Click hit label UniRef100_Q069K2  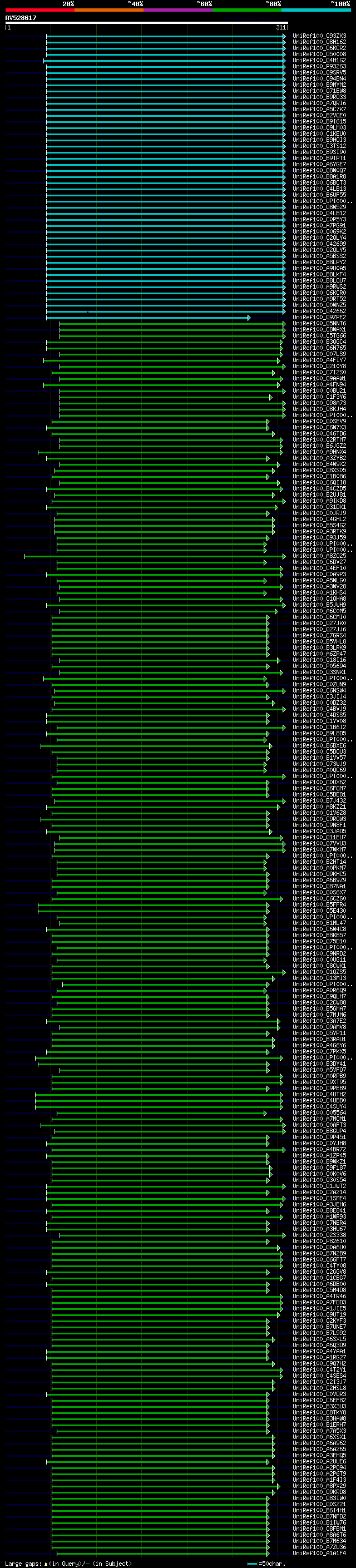(319, 232)
